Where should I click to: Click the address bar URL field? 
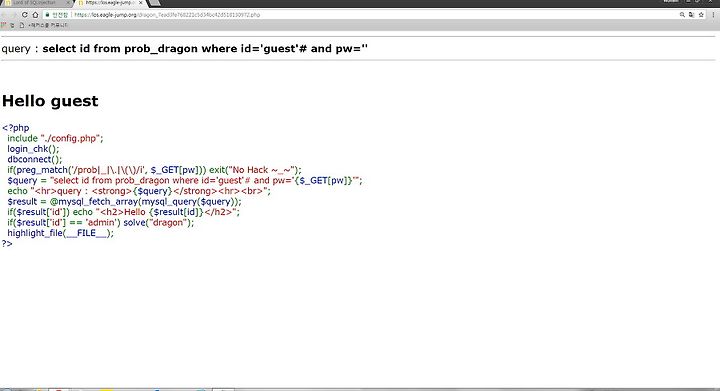pos(358,15)
